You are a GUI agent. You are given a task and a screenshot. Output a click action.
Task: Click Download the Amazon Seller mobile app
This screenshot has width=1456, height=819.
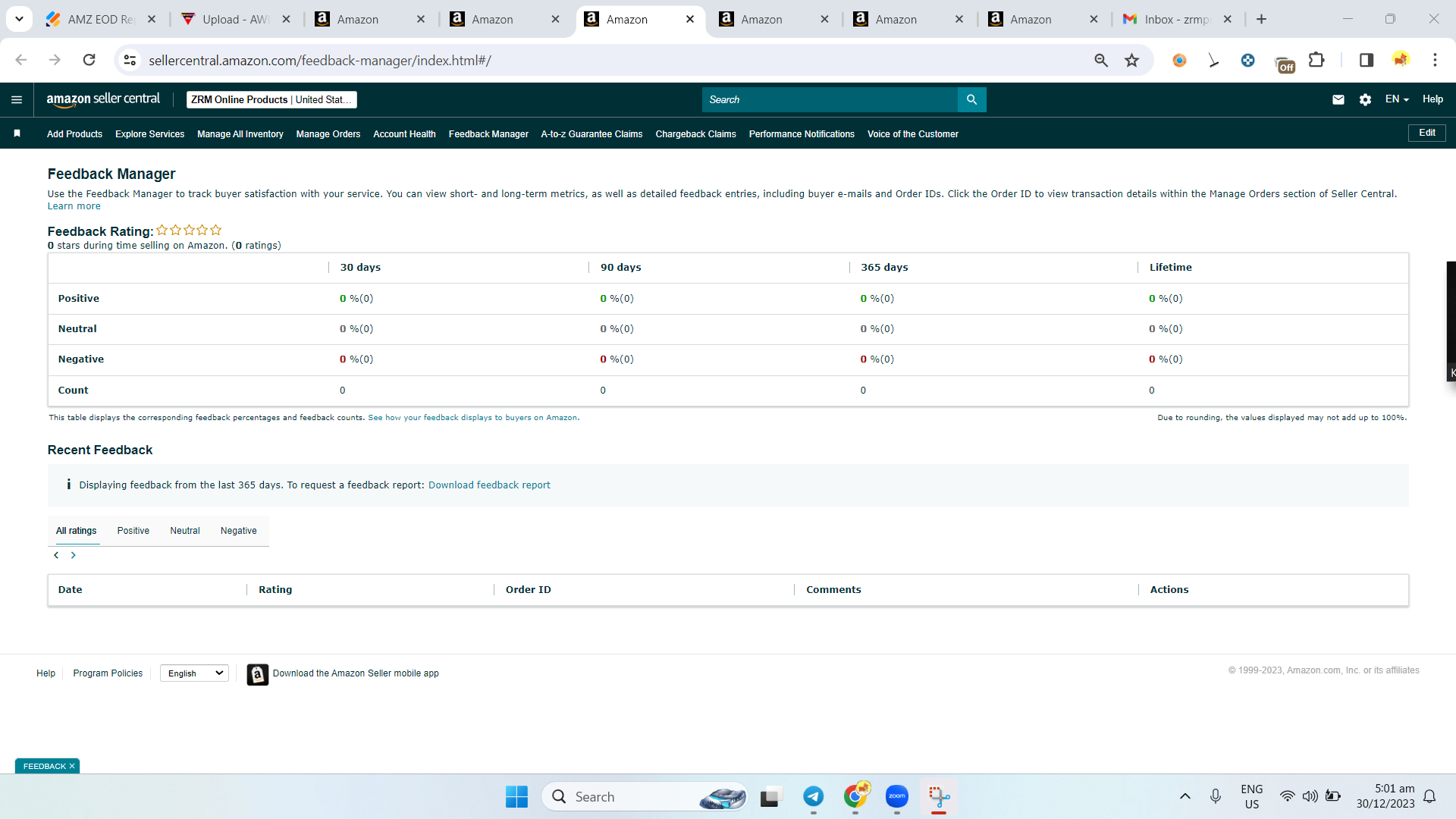coord(356,673)
